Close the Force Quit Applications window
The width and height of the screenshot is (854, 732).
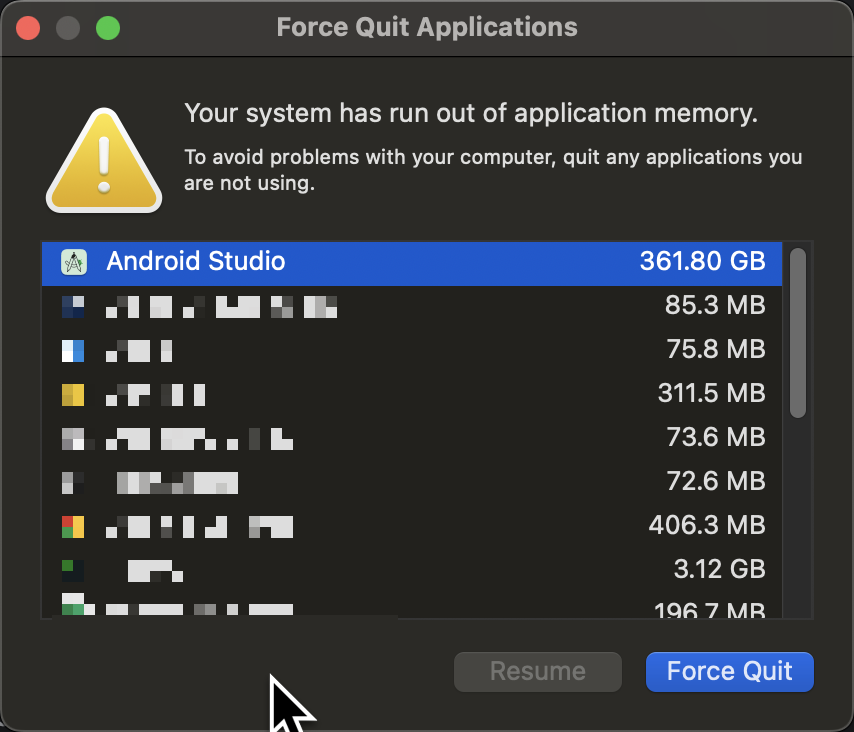[28, 27]
